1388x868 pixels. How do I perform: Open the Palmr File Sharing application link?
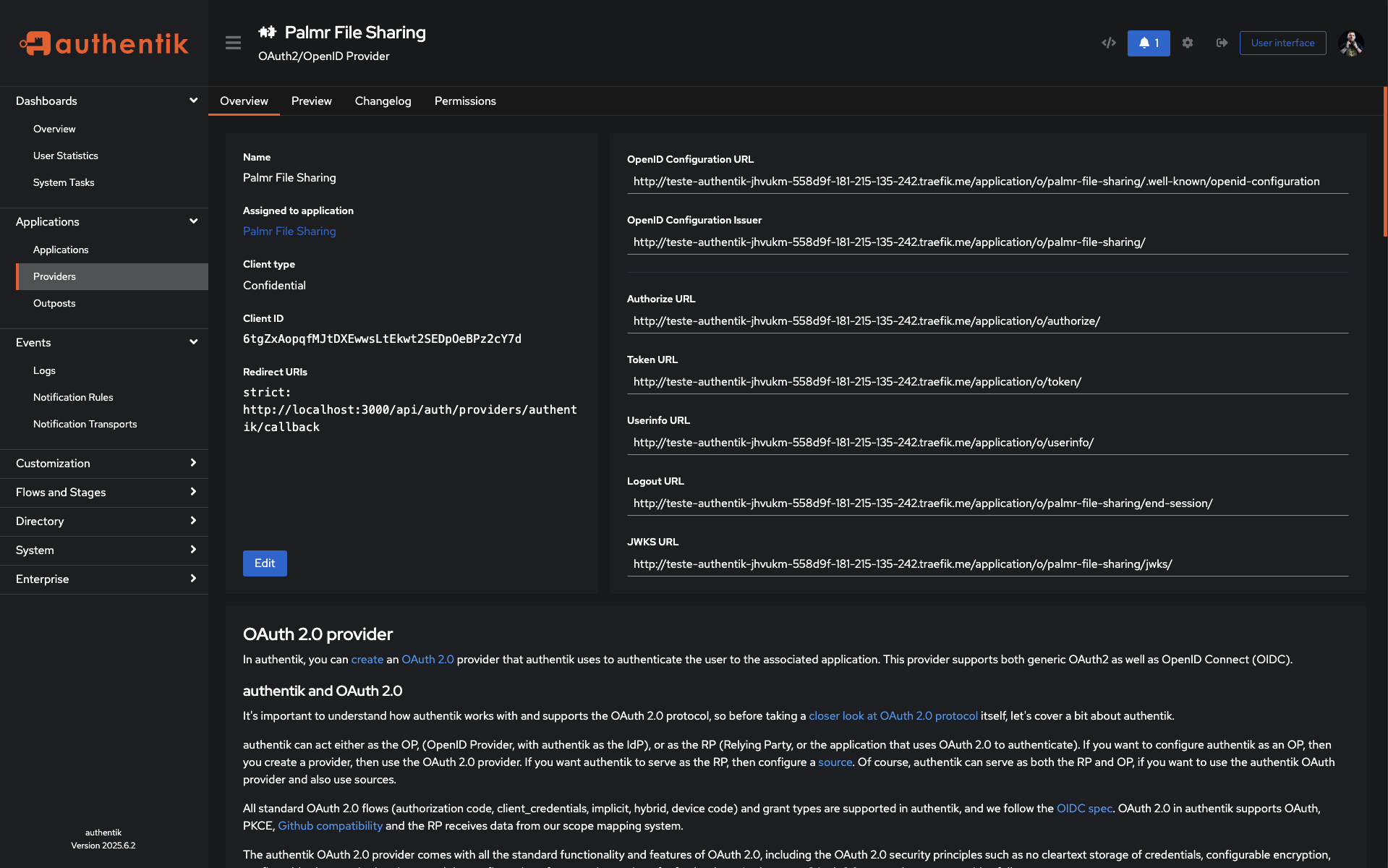(289, 231)
